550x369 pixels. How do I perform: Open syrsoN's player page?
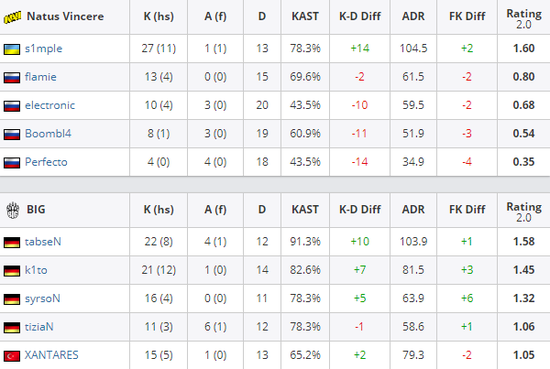42,298
